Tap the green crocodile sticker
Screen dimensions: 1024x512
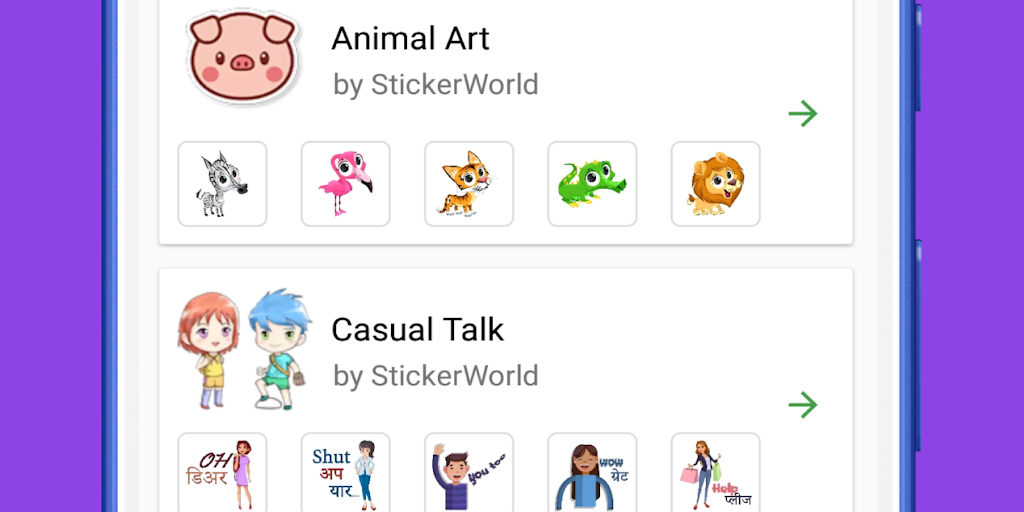(x=592, y=184)
